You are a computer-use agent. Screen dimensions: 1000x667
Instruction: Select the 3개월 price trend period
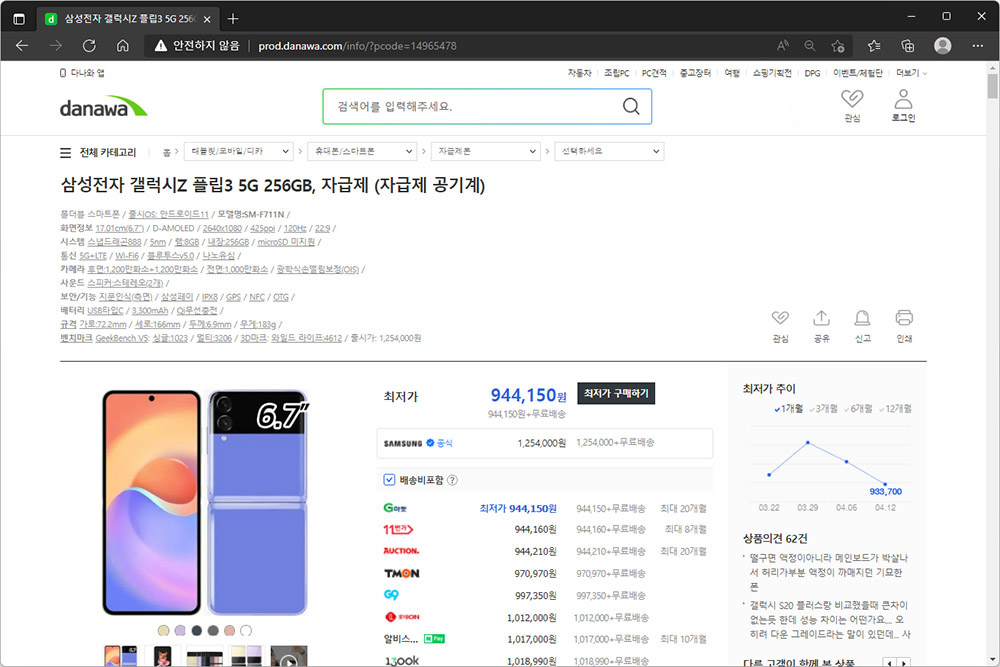point(823,409)
